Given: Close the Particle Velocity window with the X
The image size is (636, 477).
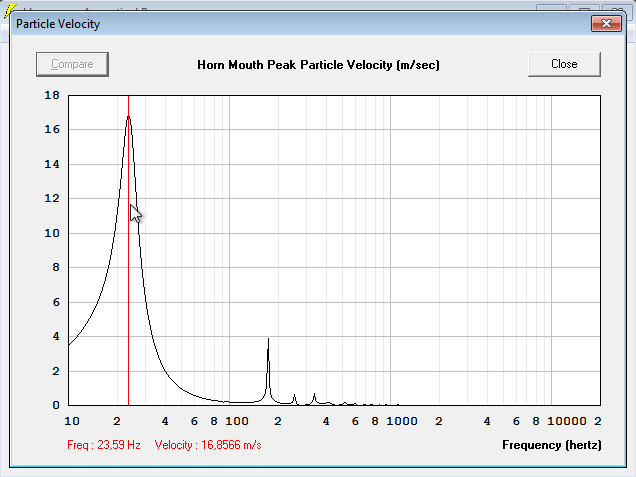Looking at the screenshot, I should (x=606, y=24).
